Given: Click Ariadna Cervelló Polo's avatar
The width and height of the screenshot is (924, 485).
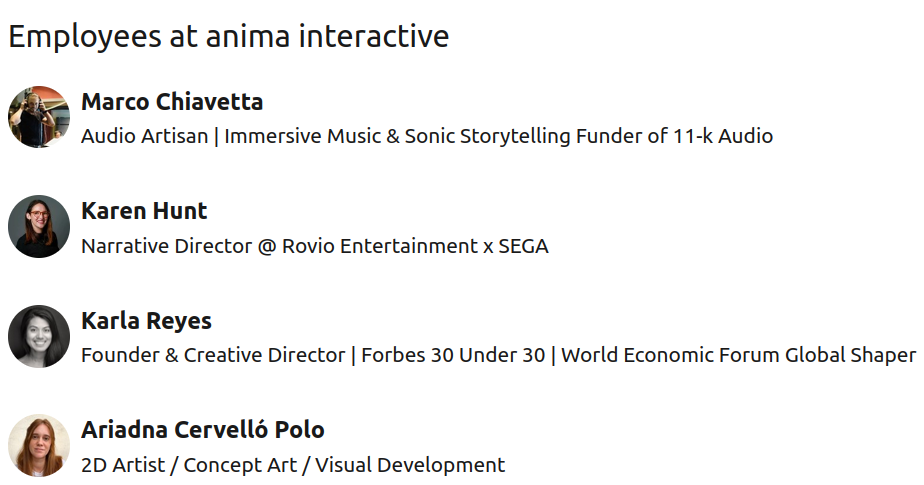Looking at the screenshot, I should tap(39, 445).
